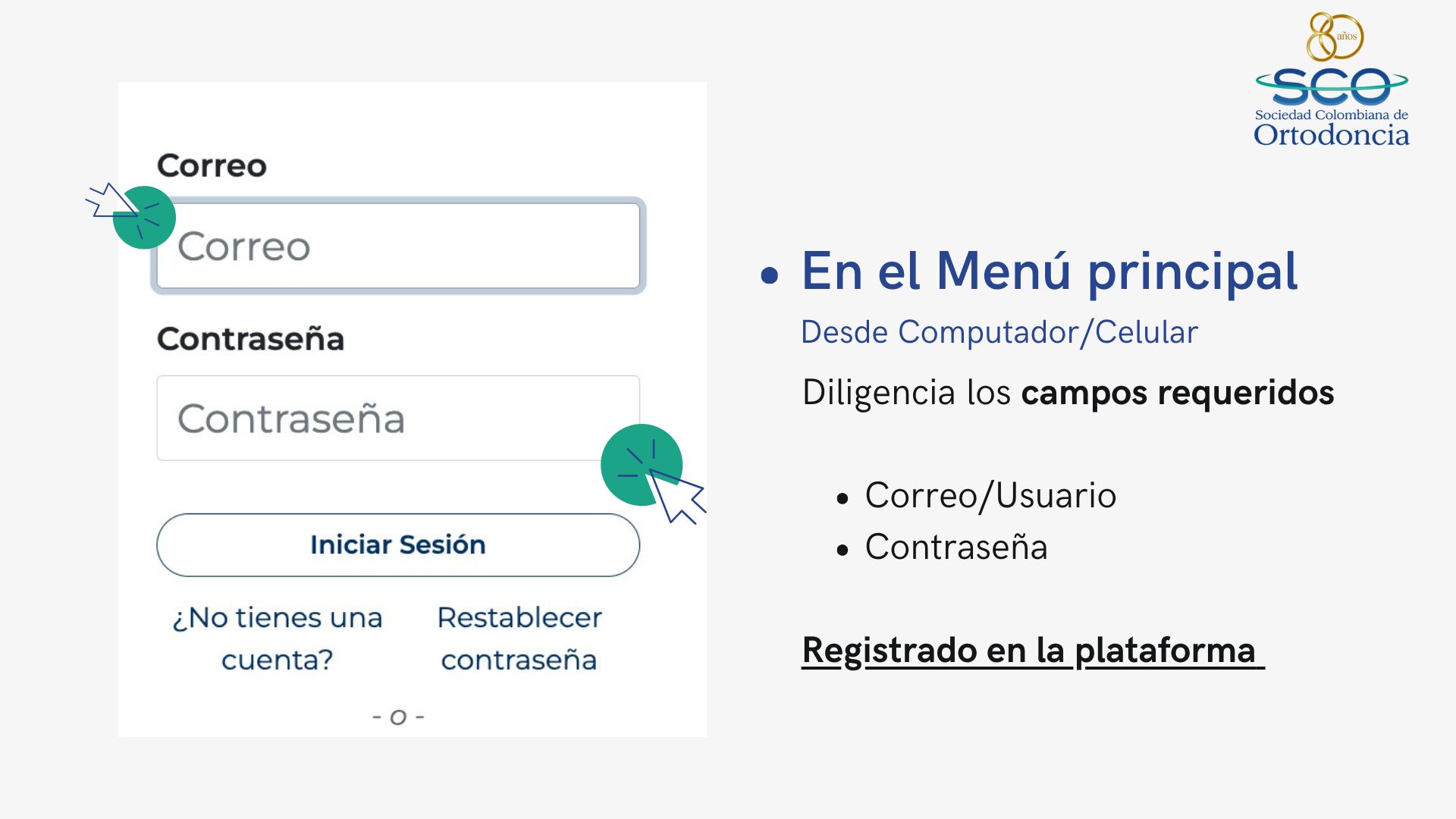
Task: Click the login form screenshot panel
Action: pyautogui.click(x=413, y=409)
